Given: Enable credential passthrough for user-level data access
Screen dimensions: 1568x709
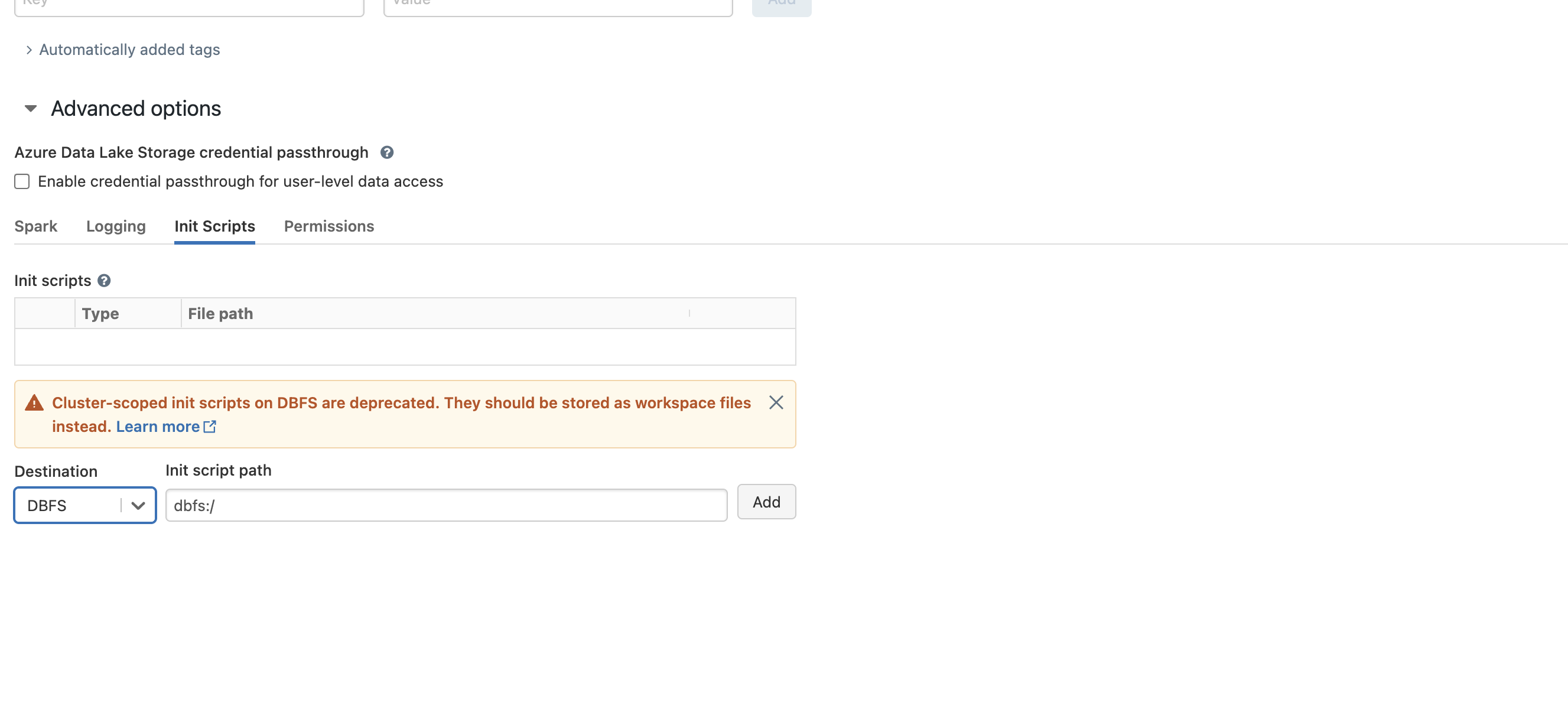Looking at the screenshot, I should (22, 181).
